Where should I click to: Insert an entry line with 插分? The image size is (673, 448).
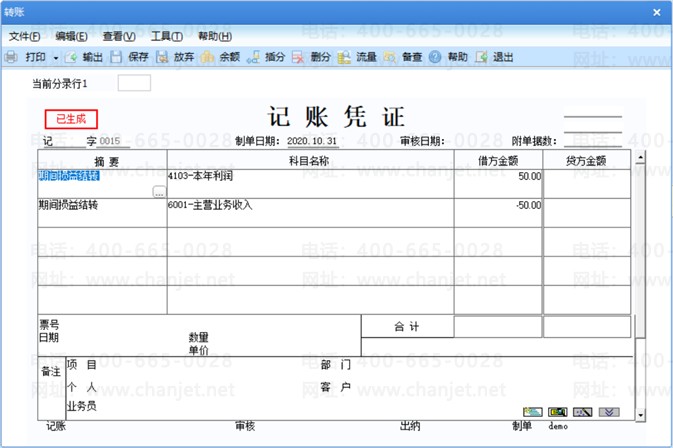(266, 57)
